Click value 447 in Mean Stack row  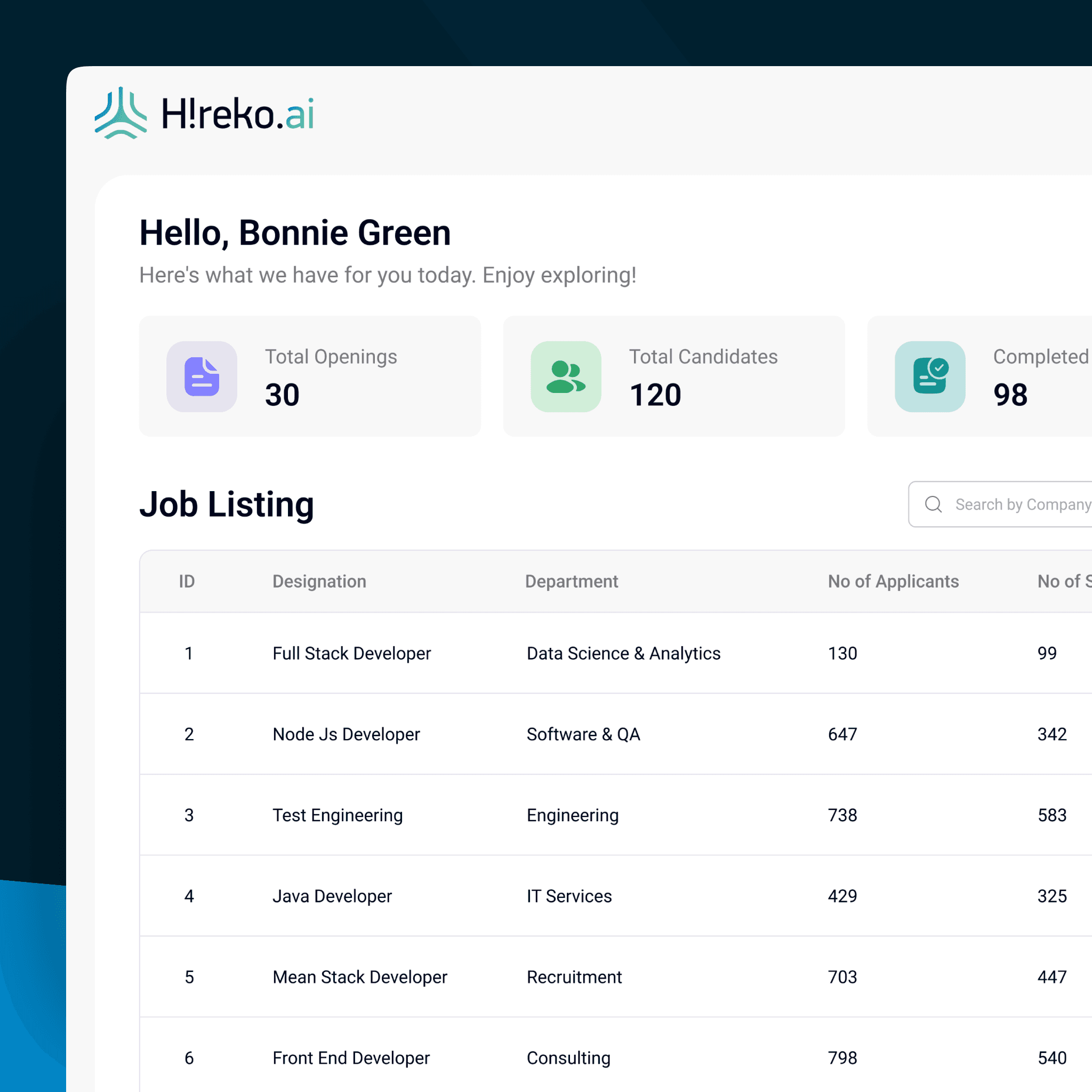coord(1052,977)
